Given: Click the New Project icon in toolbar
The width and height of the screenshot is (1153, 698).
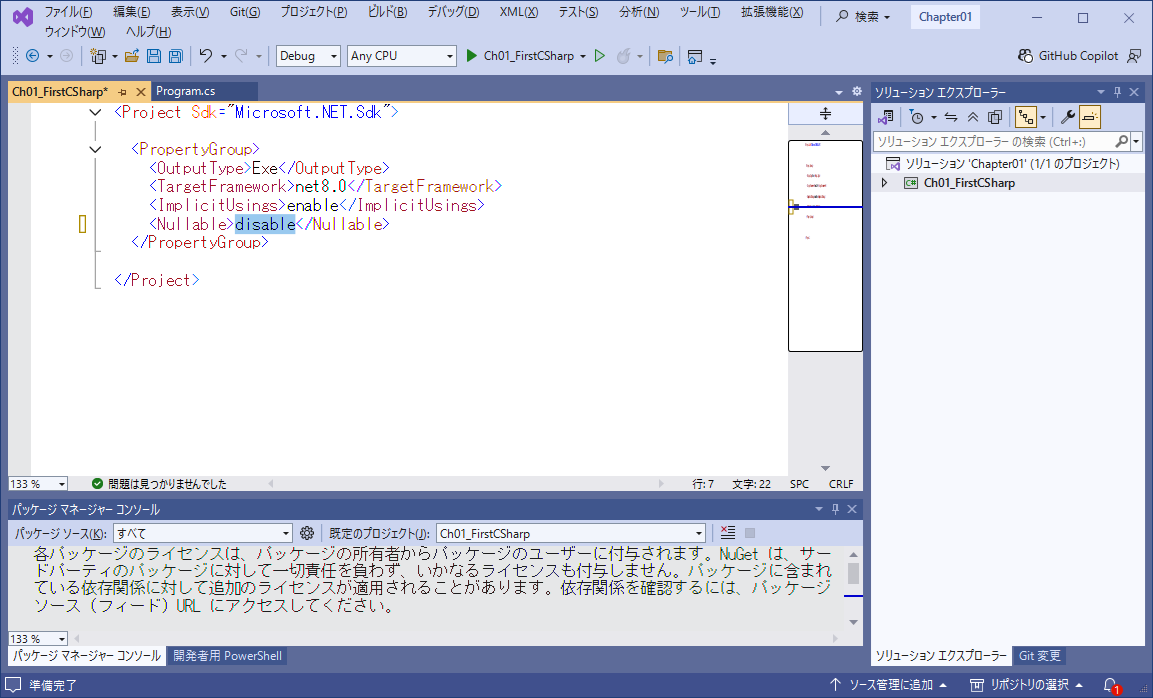Looking at the screenshot, I should click(97, 56).
